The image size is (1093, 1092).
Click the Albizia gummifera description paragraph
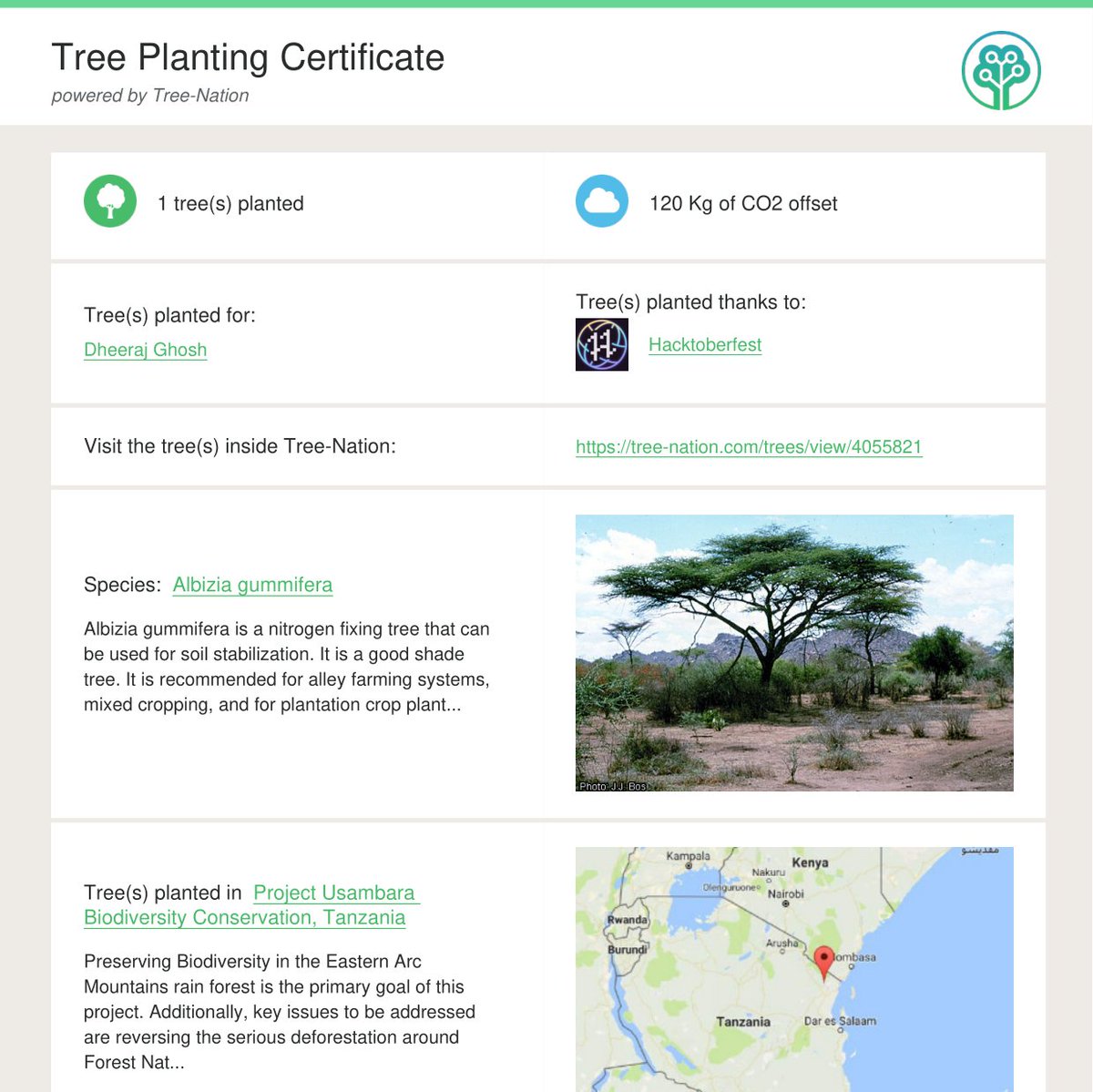[x=287, y=667]
